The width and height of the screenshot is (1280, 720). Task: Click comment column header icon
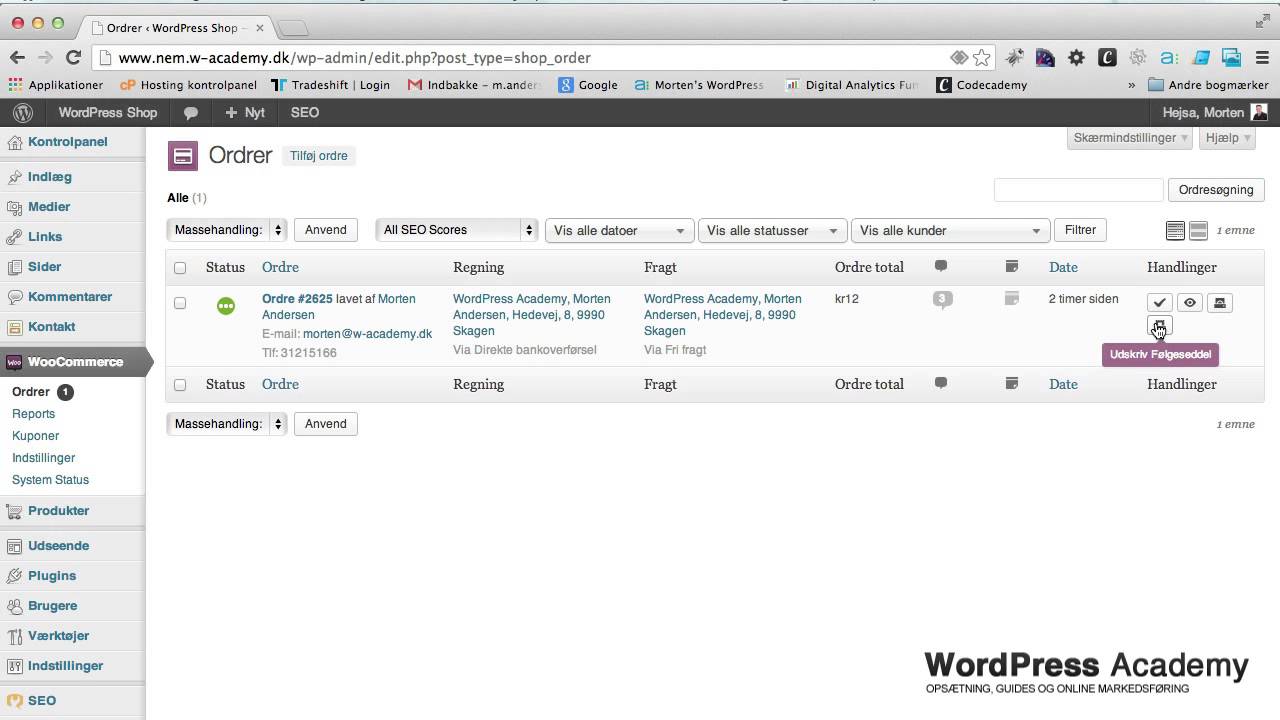941,267
